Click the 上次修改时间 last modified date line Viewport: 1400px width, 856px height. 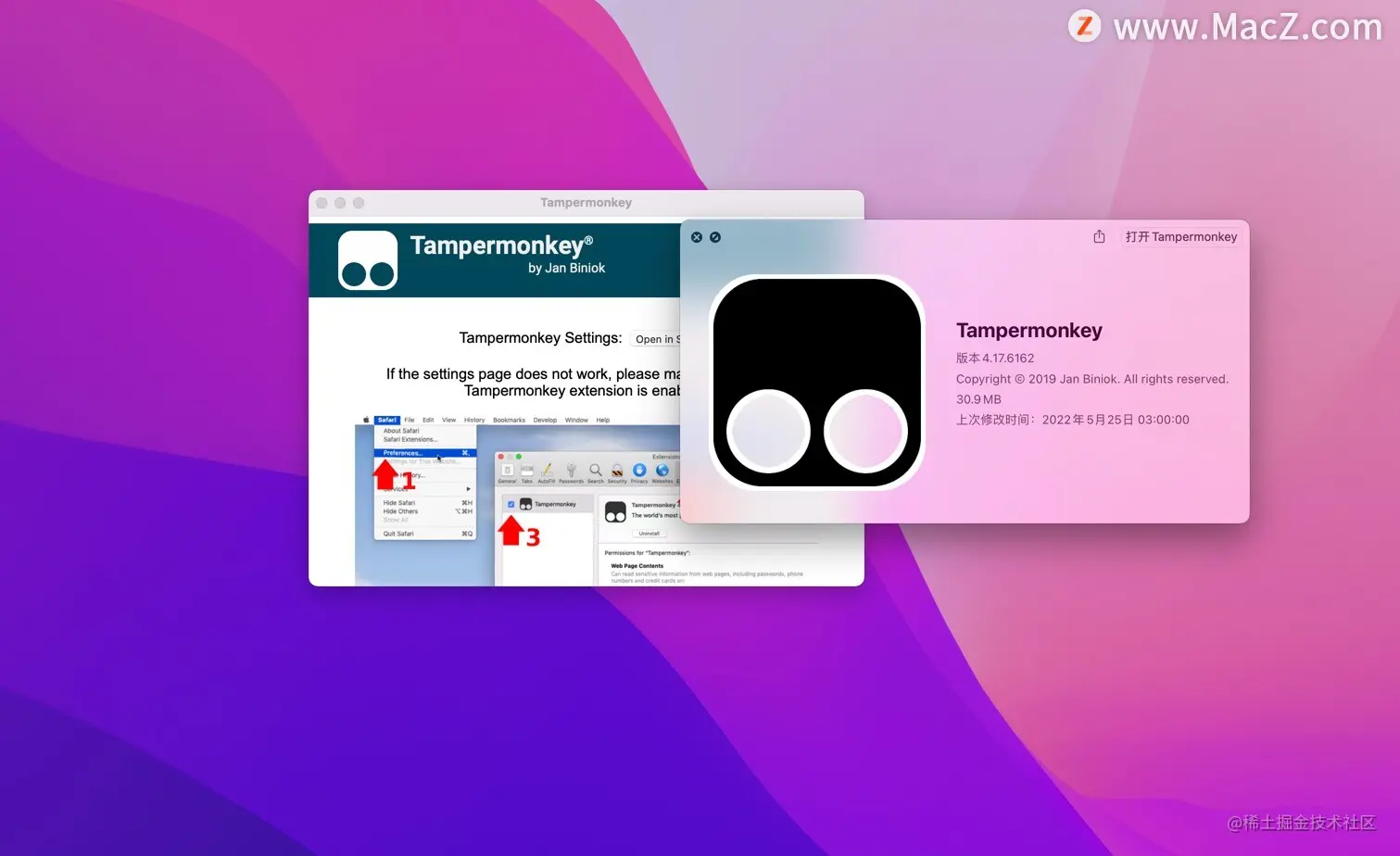pyautogui.click(x=1073, y=420)
